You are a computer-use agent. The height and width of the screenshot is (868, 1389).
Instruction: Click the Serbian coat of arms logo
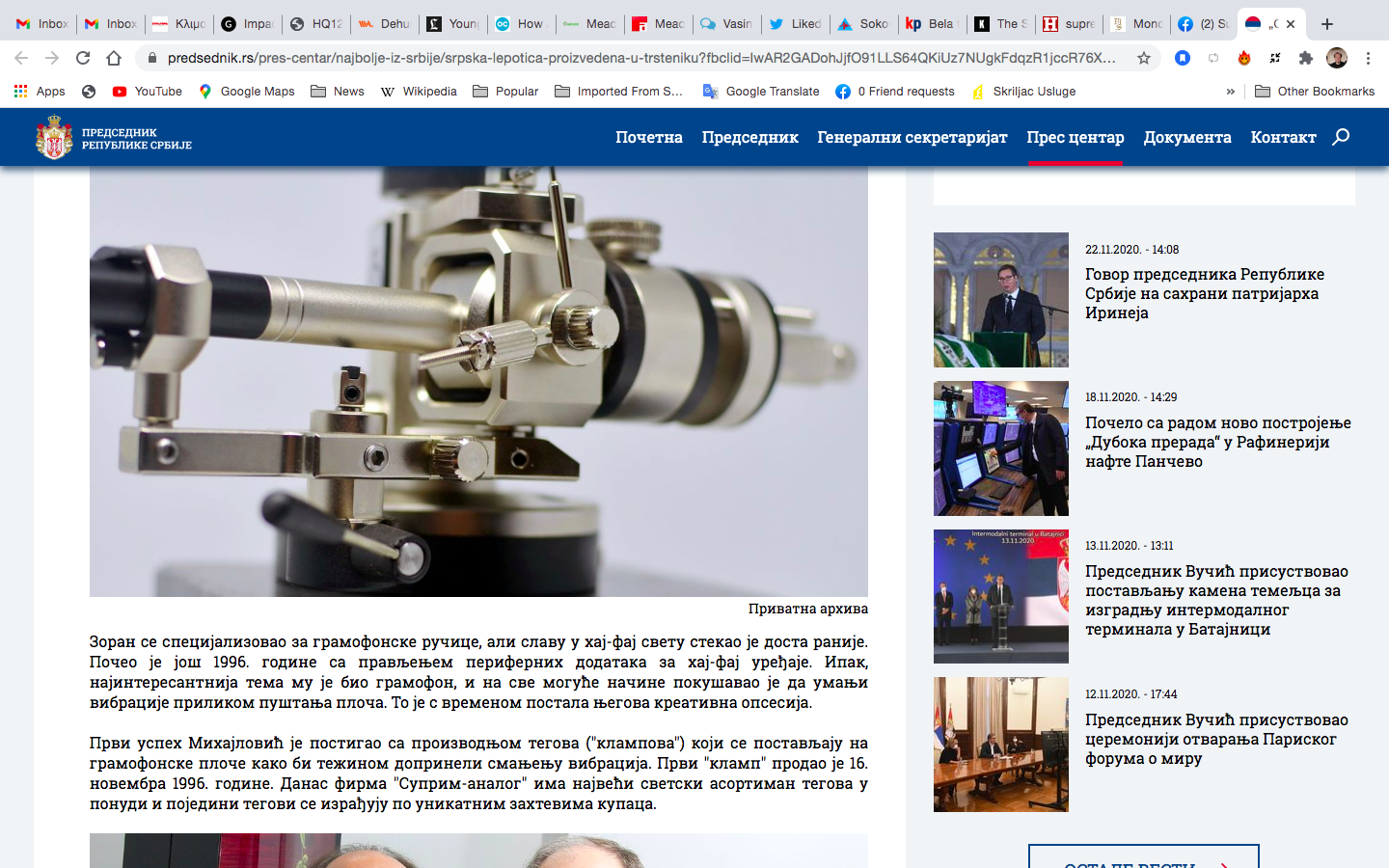(x=54, y=137)
